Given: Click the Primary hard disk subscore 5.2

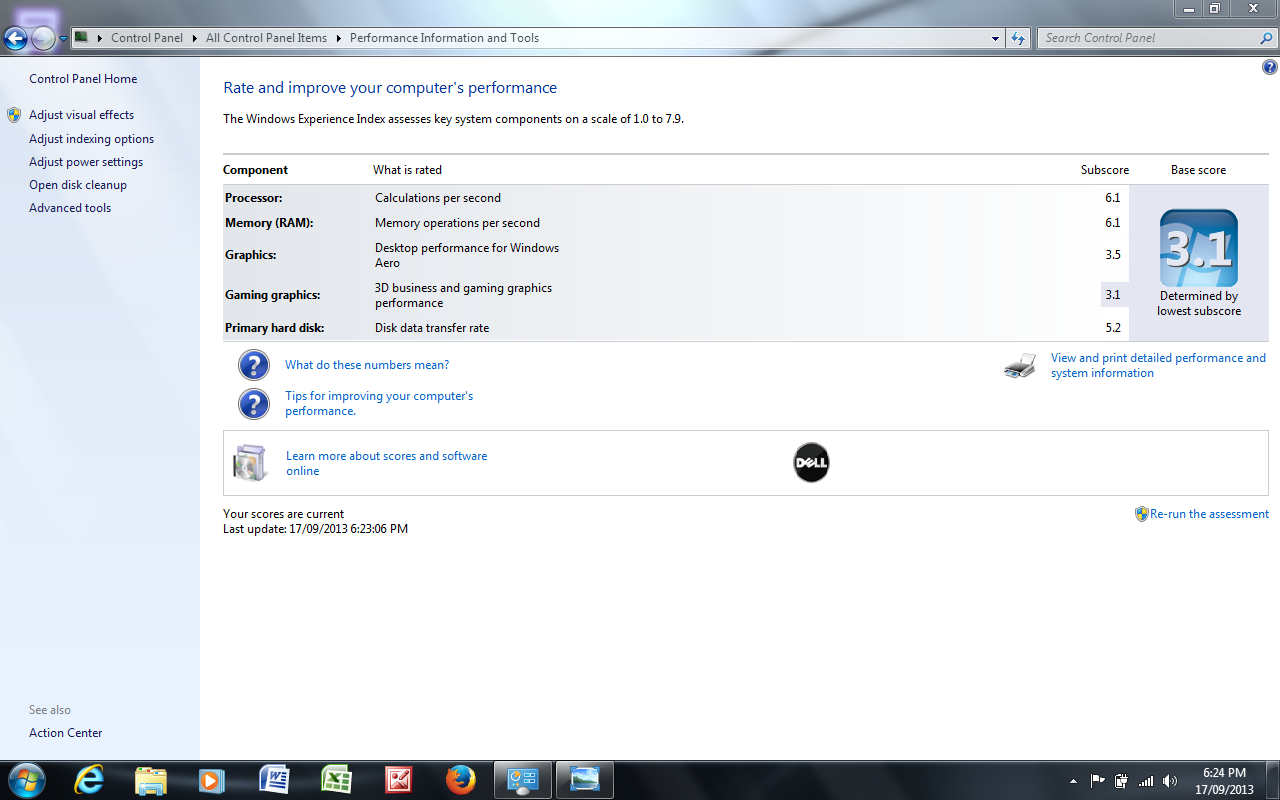Looking at the screenshot, I should tap(1113, 328).
